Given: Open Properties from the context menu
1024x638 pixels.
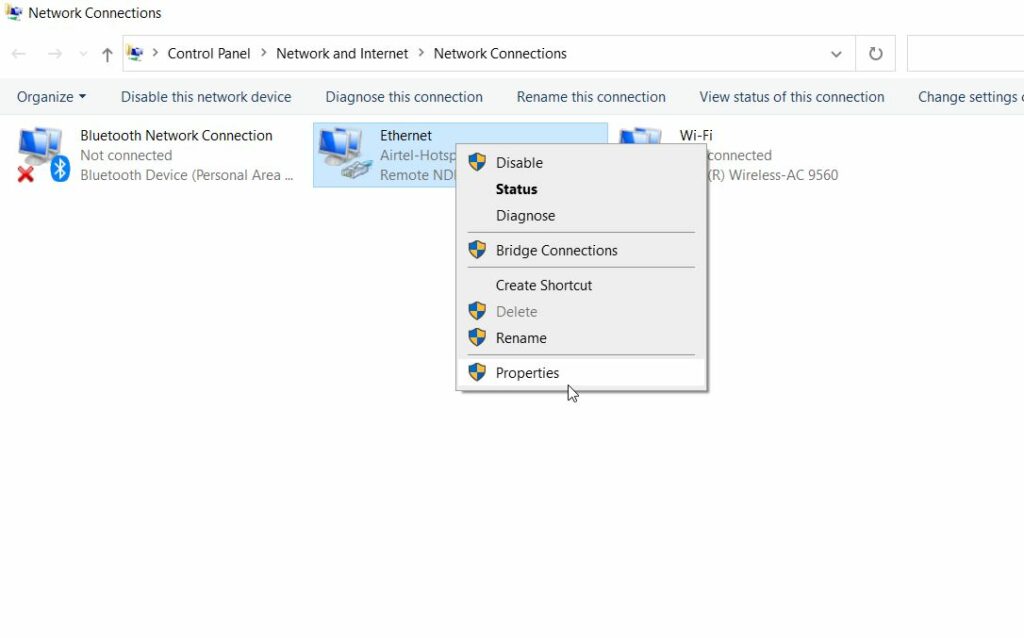Looking at the screenshot, I should [x=527, y=372].
